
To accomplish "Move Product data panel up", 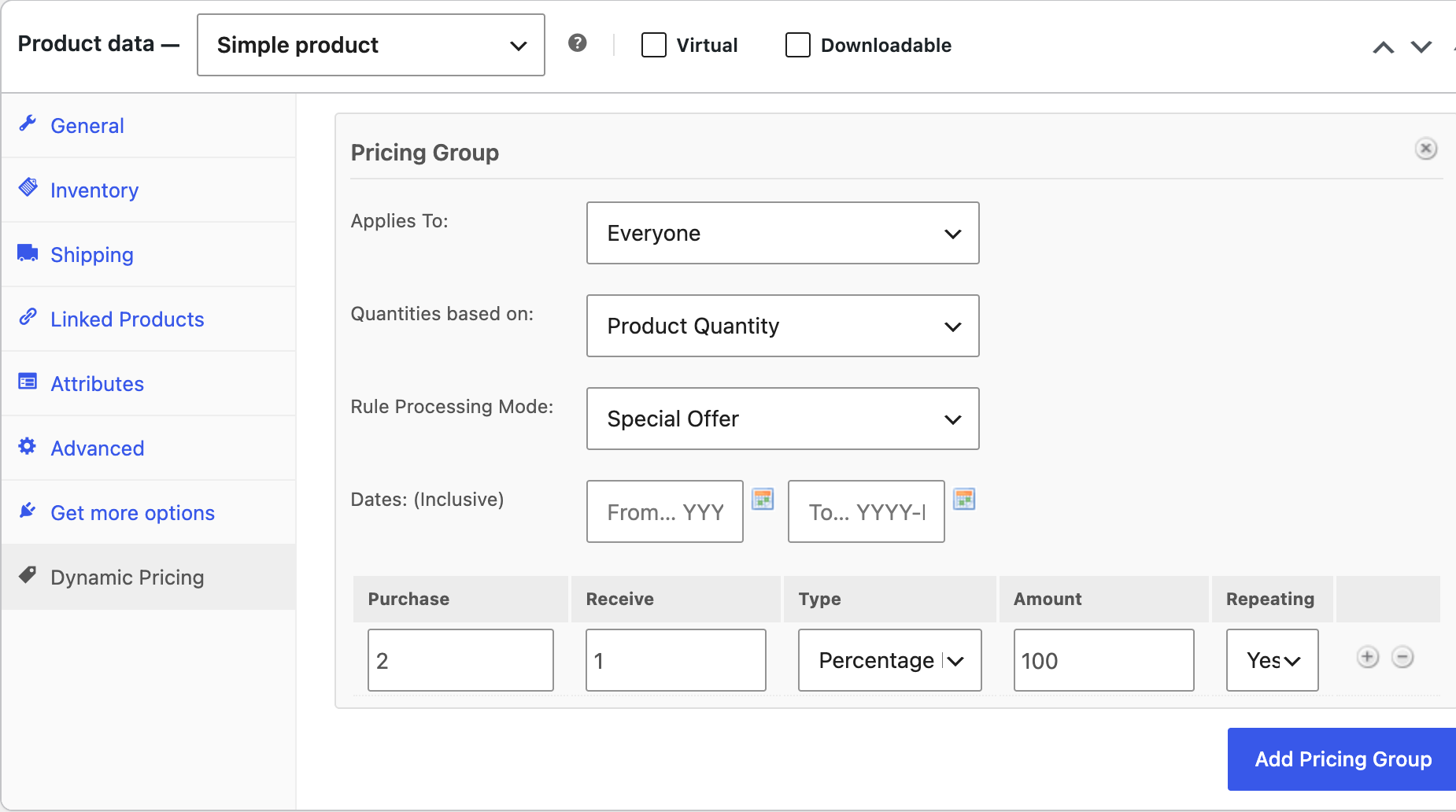I will (x=1384, y=47).
